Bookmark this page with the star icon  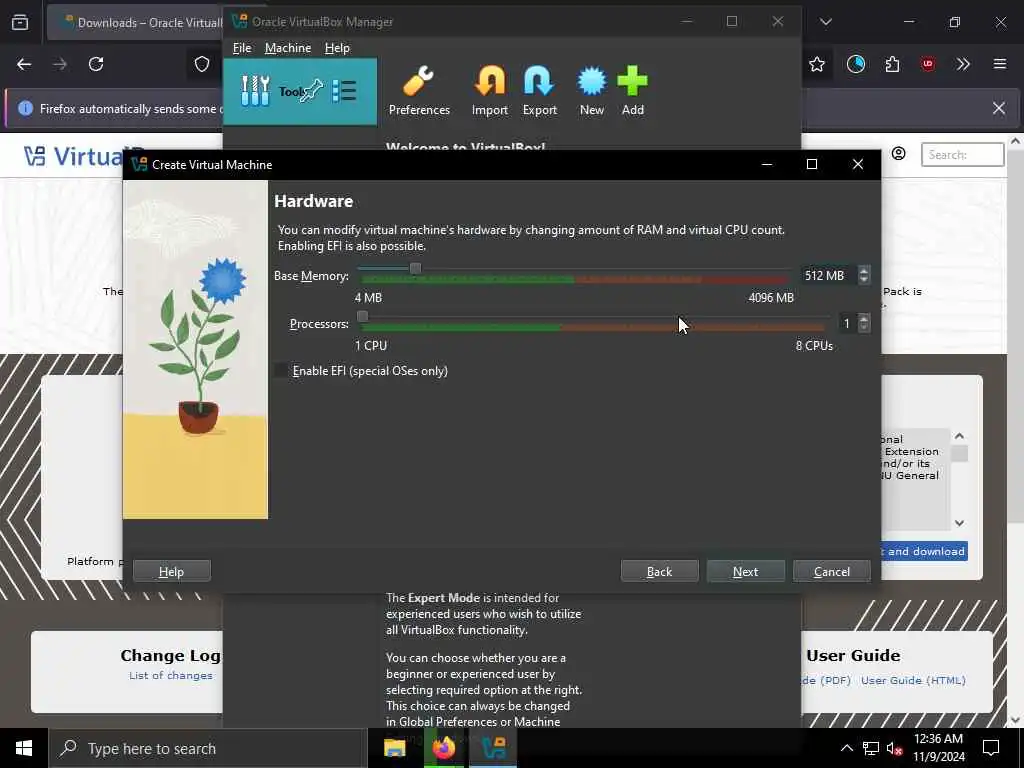[x=816, y=64]
